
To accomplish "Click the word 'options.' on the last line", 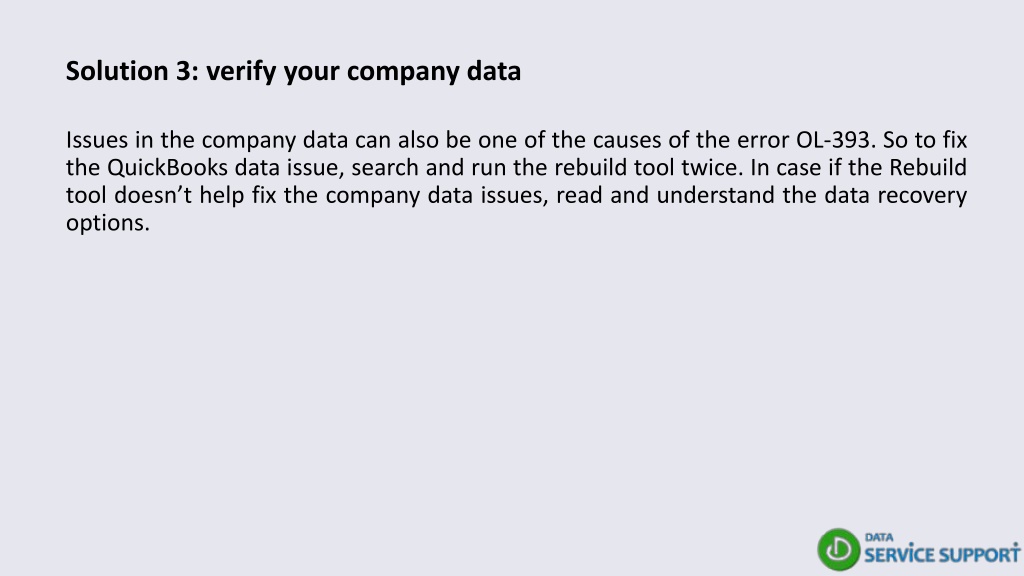I will point(108,223).
